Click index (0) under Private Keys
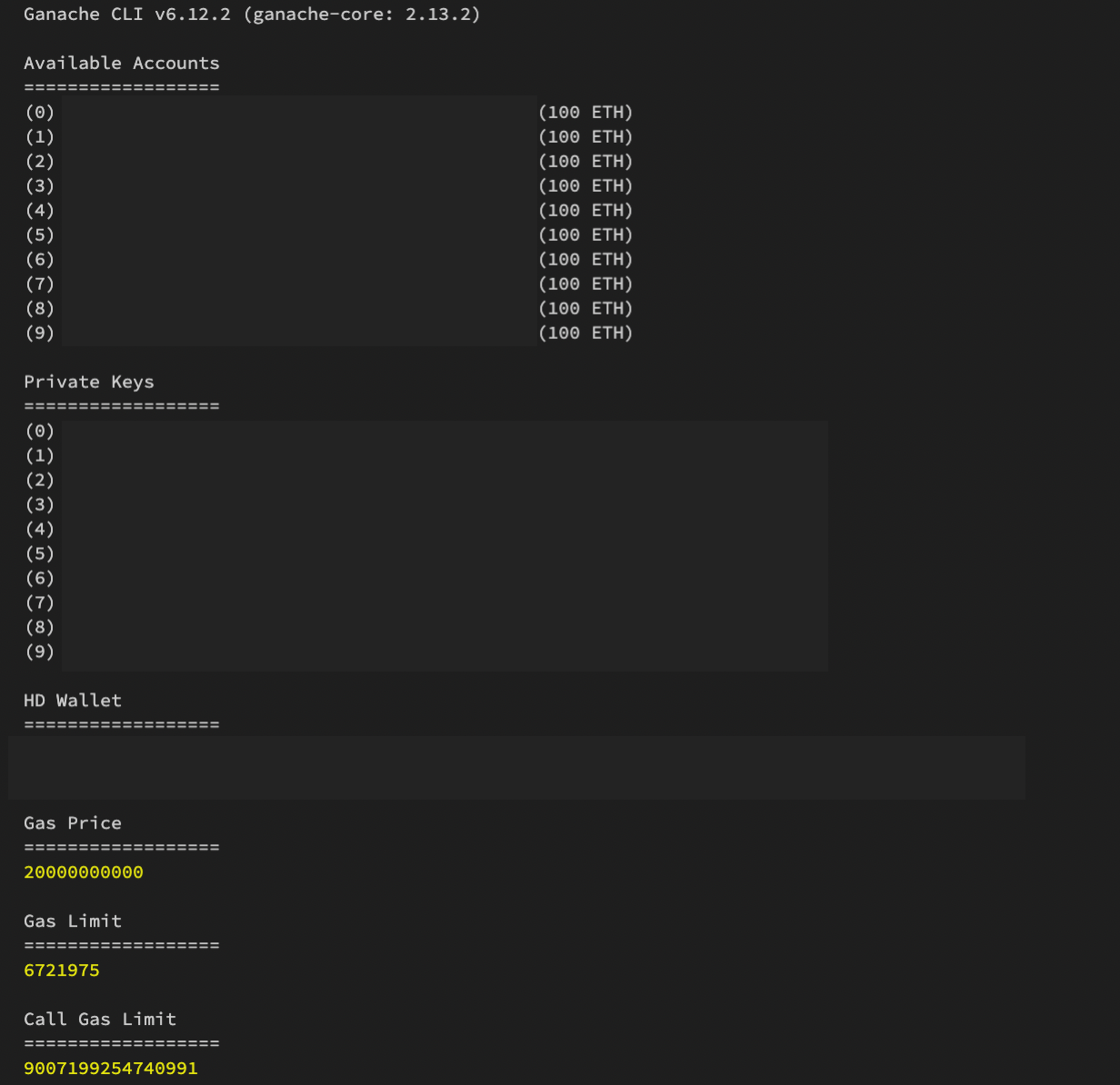 point(40,431)
